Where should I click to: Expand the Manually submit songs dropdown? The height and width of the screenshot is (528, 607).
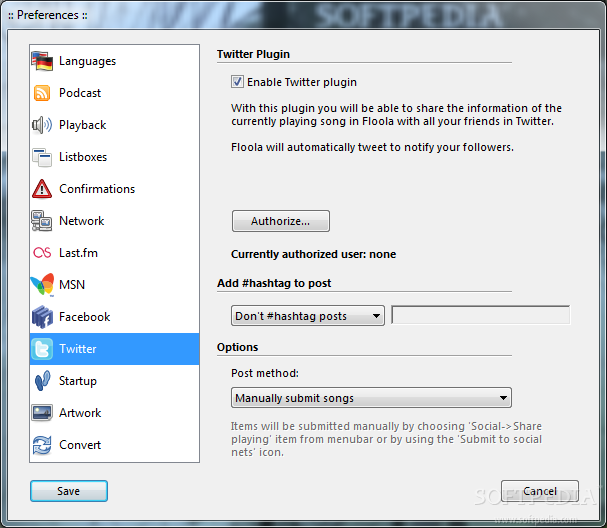[371, 398]
